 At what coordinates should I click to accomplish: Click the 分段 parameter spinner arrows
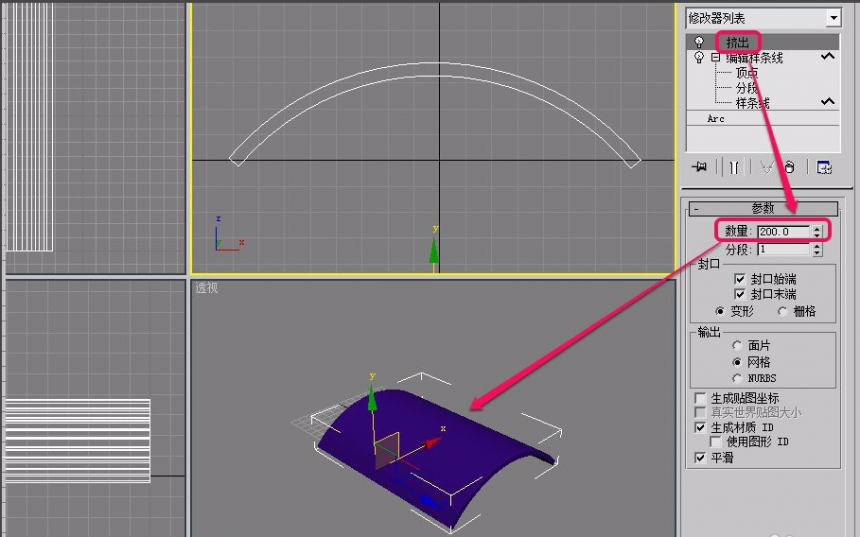817,250
